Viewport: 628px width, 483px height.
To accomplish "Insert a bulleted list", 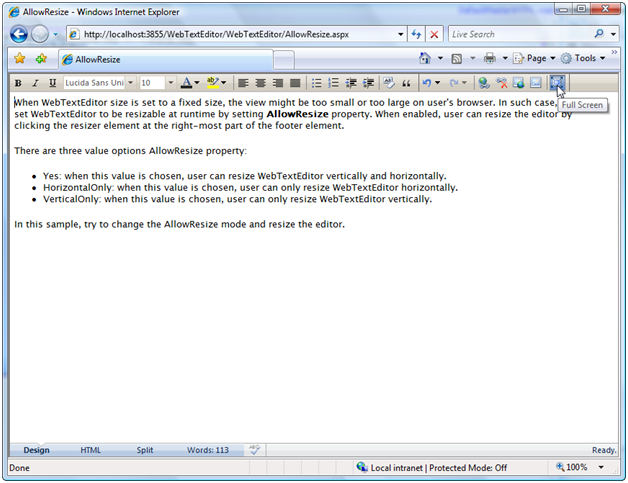I will click(x=316, y=83).
